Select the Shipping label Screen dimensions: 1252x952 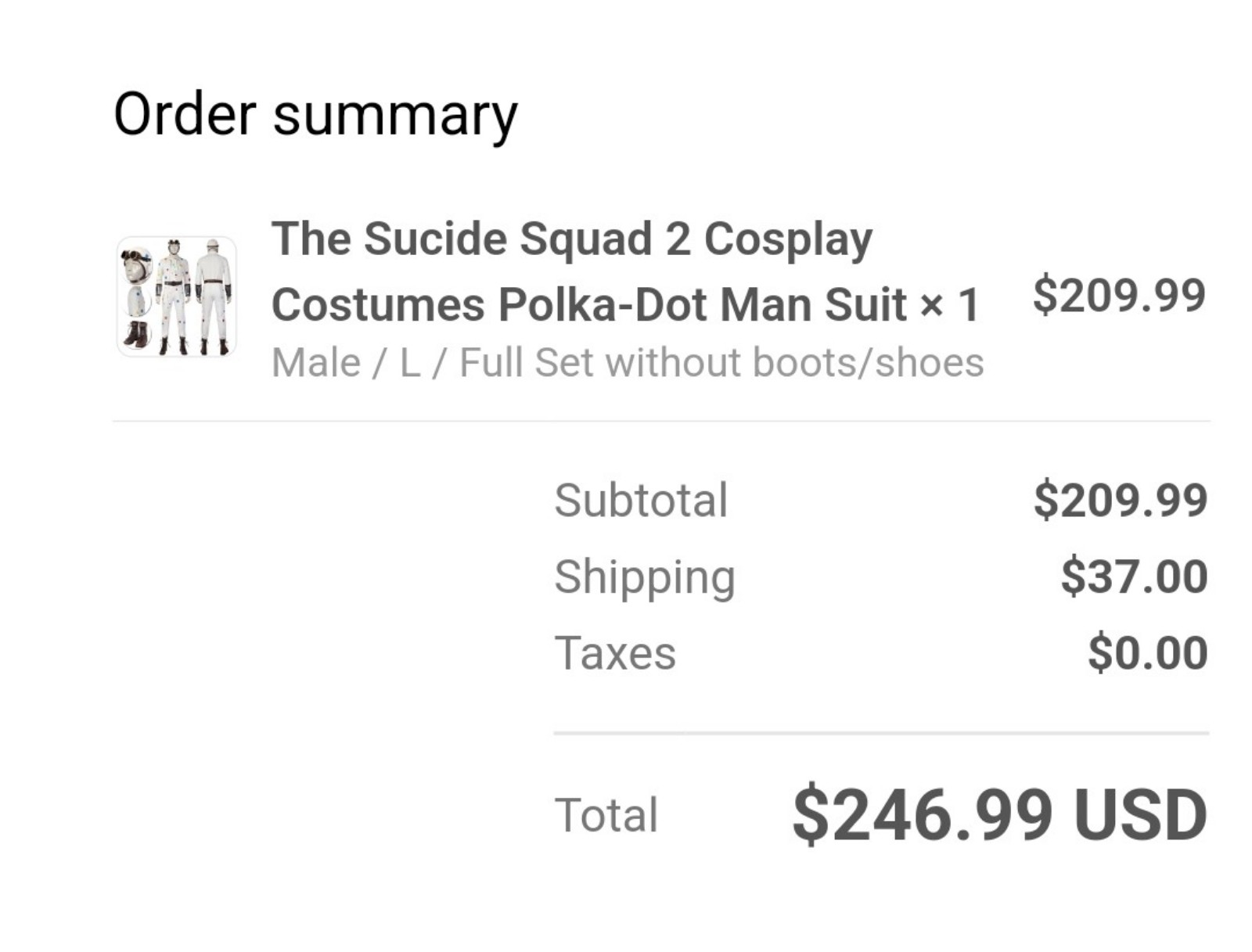[645, 578]
